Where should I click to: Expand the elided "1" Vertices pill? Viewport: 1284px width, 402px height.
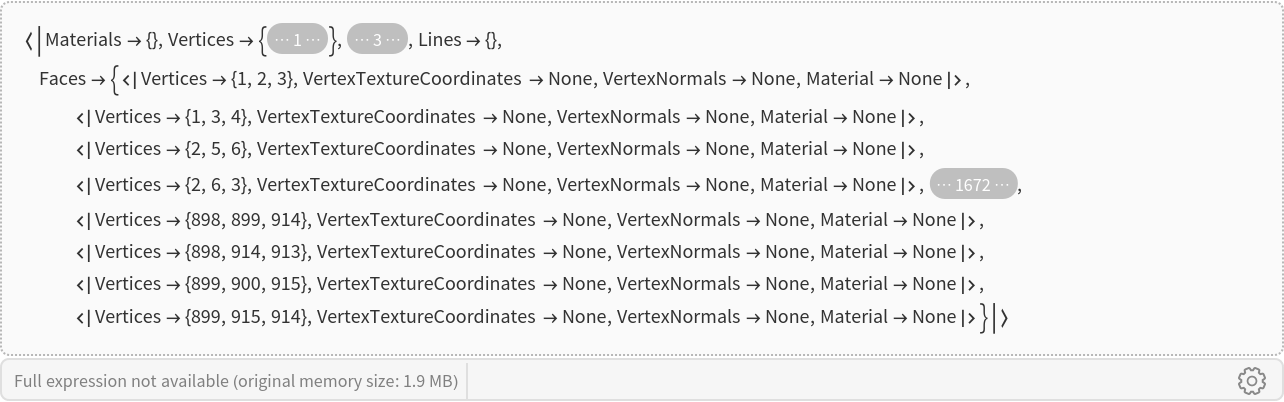tap(300, 41)
